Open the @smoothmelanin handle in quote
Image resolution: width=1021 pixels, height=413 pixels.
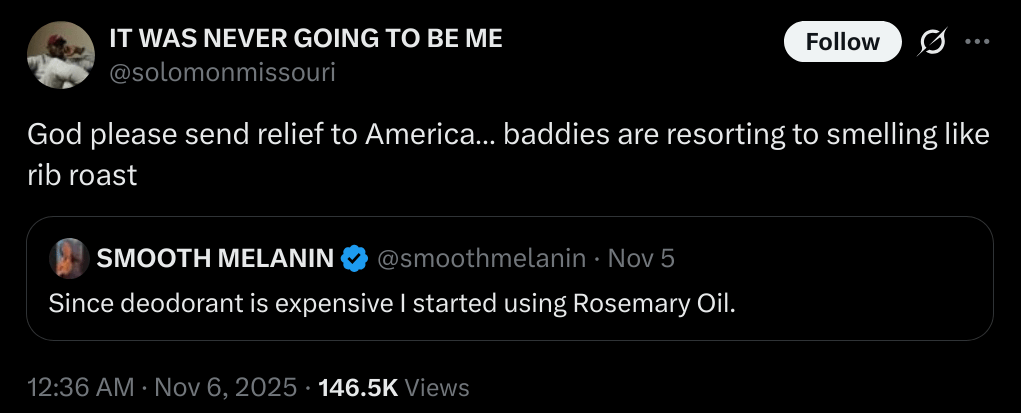(481, 259)
